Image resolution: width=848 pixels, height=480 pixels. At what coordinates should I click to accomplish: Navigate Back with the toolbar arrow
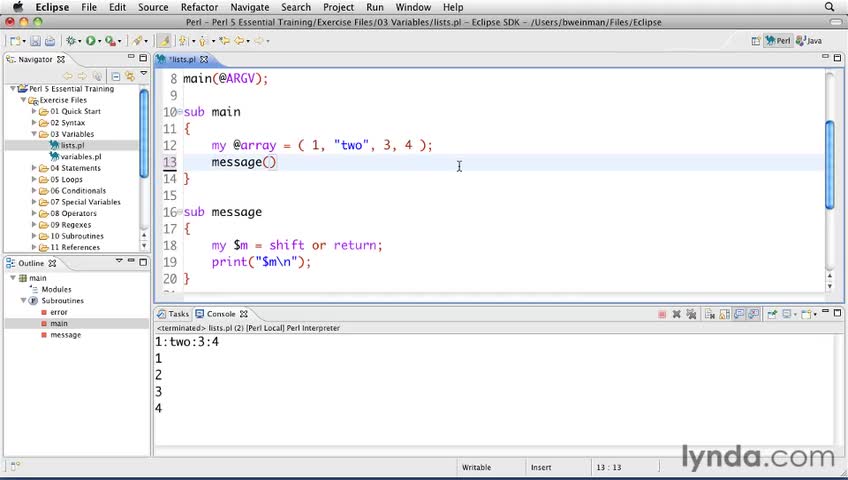(238, 41)
